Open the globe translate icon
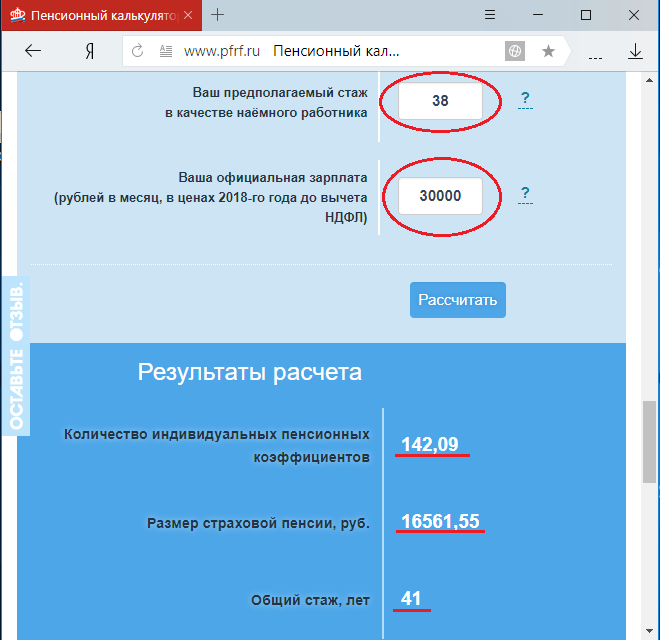Image resolution: width=660 pixels, height=640 pixels. [x=514, y=51]
